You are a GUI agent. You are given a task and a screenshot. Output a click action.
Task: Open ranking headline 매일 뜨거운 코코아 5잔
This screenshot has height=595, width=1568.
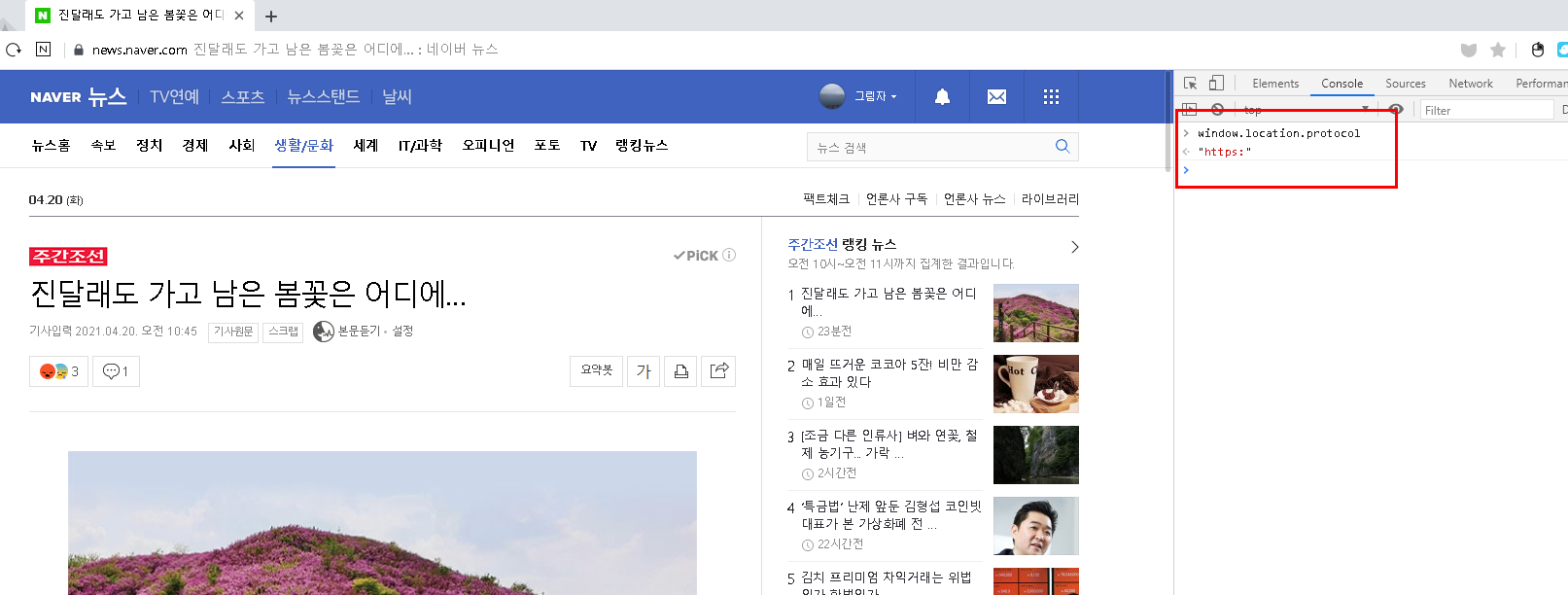click(x=889, y=373)
